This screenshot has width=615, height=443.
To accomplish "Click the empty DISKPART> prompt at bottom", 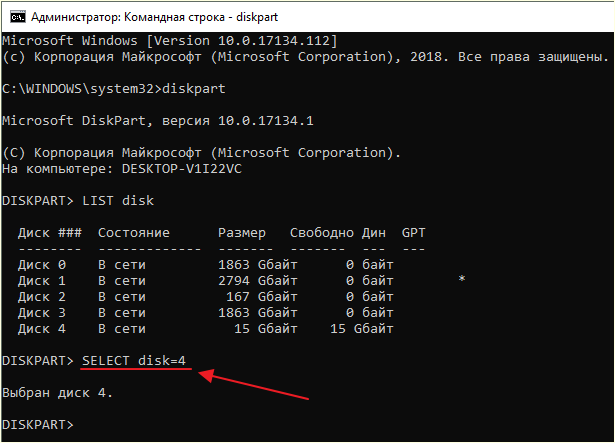I will point(38,425).
